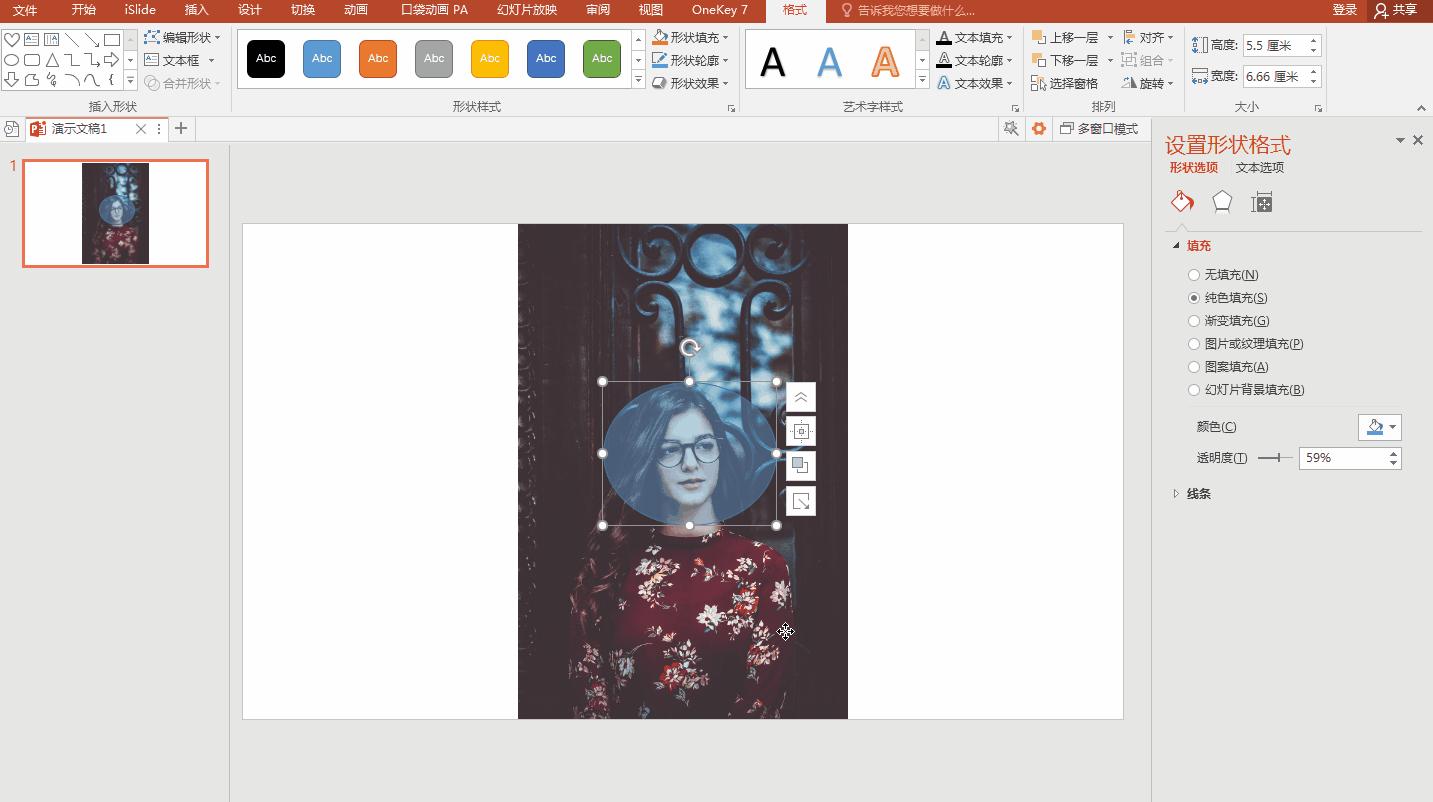Apply the orange Abc shape style
The height and width of the screenshot is (802, 1433).
coord(378,58)
